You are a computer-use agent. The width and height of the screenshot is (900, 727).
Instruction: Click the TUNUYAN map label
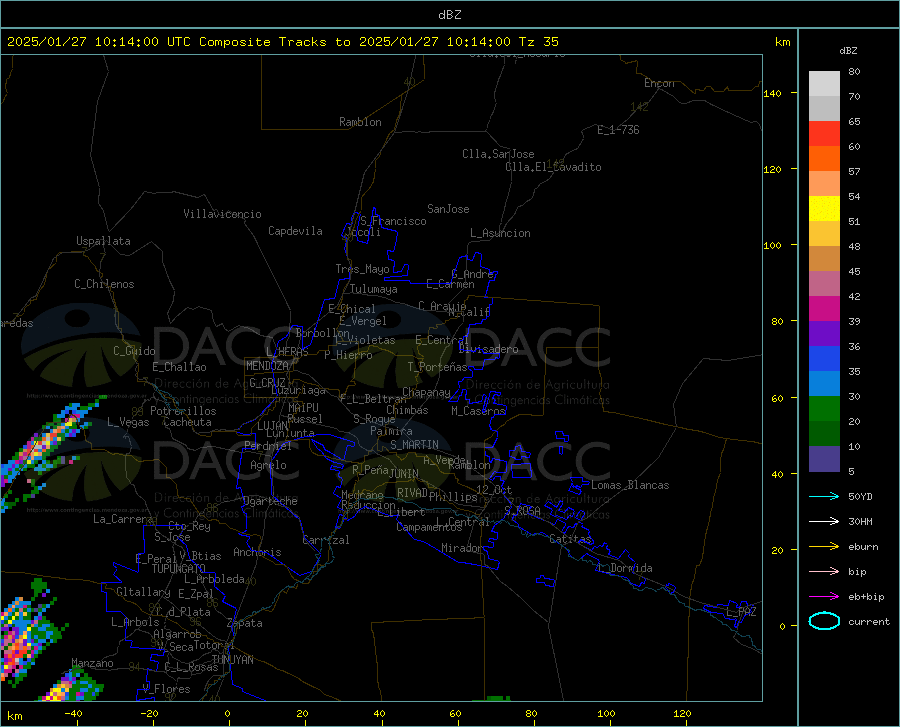point(232,660)
